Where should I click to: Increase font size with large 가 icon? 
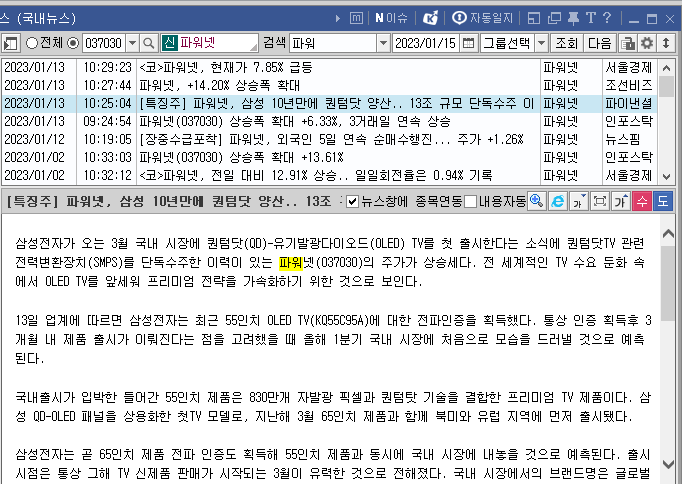(621, 201)
